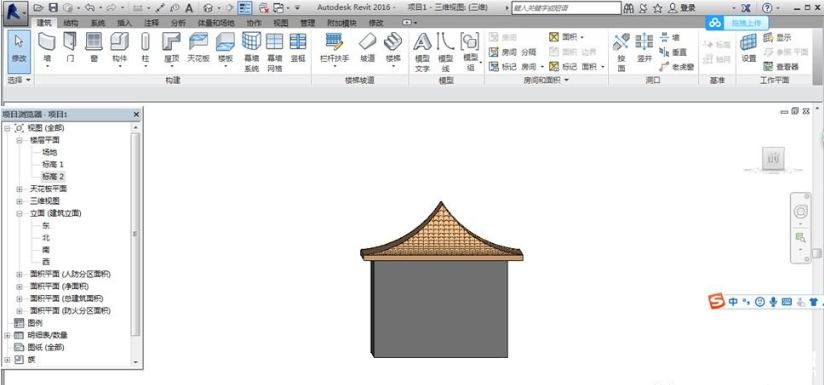This screenshot has height=385, width=824.
Task: Expand the 天花板平面 tree node
Action: [x=19, y=189]
